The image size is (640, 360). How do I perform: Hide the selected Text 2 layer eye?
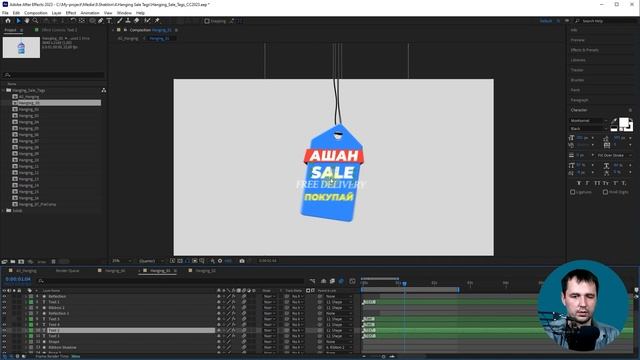4,330
